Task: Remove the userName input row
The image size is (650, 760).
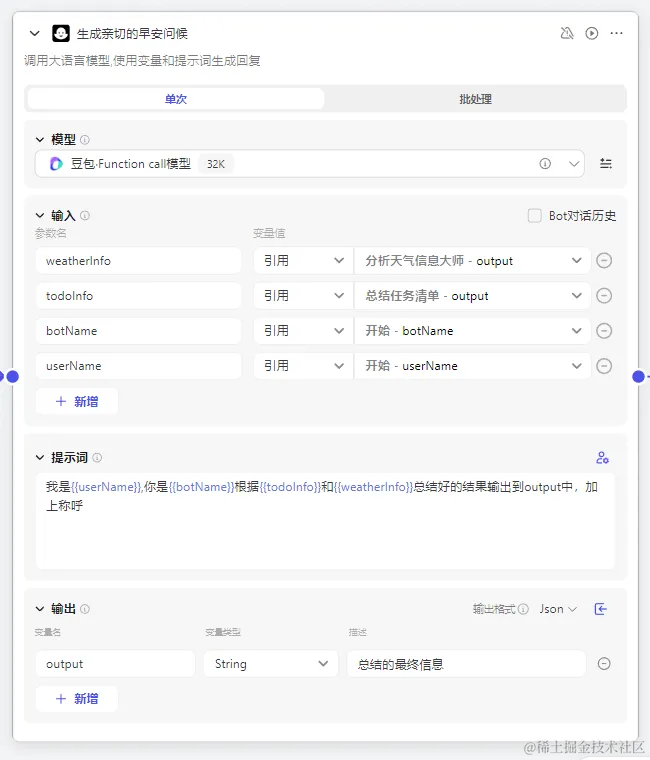Action: (604, 366)
